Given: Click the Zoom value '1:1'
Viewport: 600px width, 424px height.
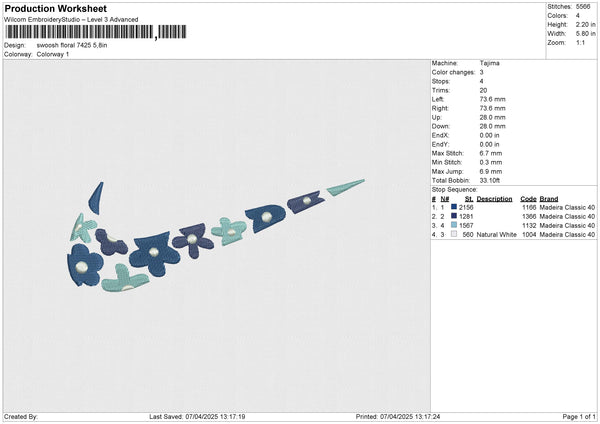Looking at the screenshot, I should point(580,42).
